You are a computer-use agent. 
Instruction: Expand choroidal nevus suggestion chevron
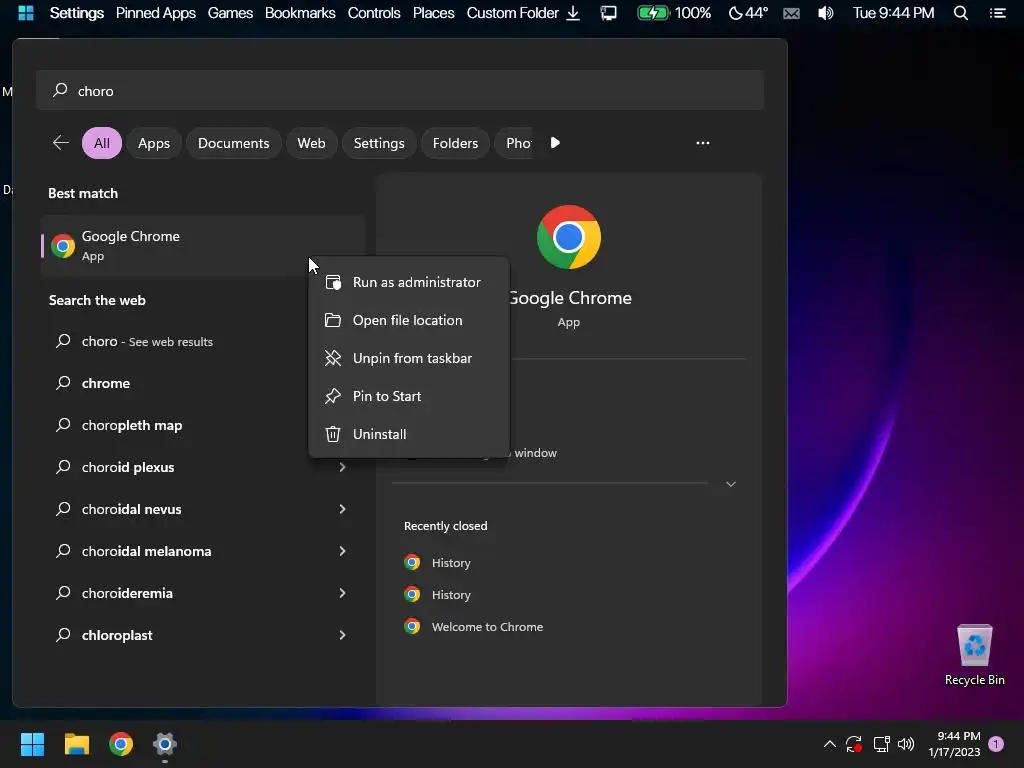tap(342, 509)
